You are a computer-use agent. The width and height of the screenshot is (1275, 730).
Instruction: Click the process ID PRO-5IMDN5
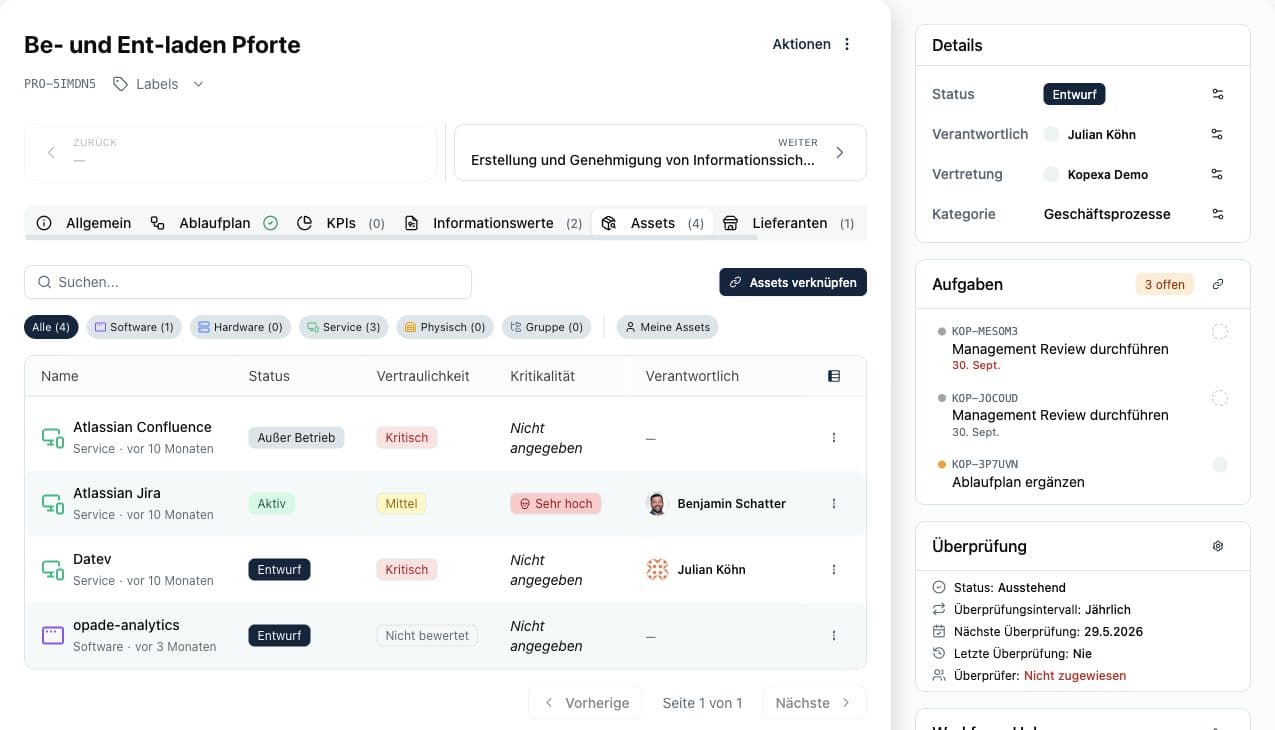[x=60, y=84]
